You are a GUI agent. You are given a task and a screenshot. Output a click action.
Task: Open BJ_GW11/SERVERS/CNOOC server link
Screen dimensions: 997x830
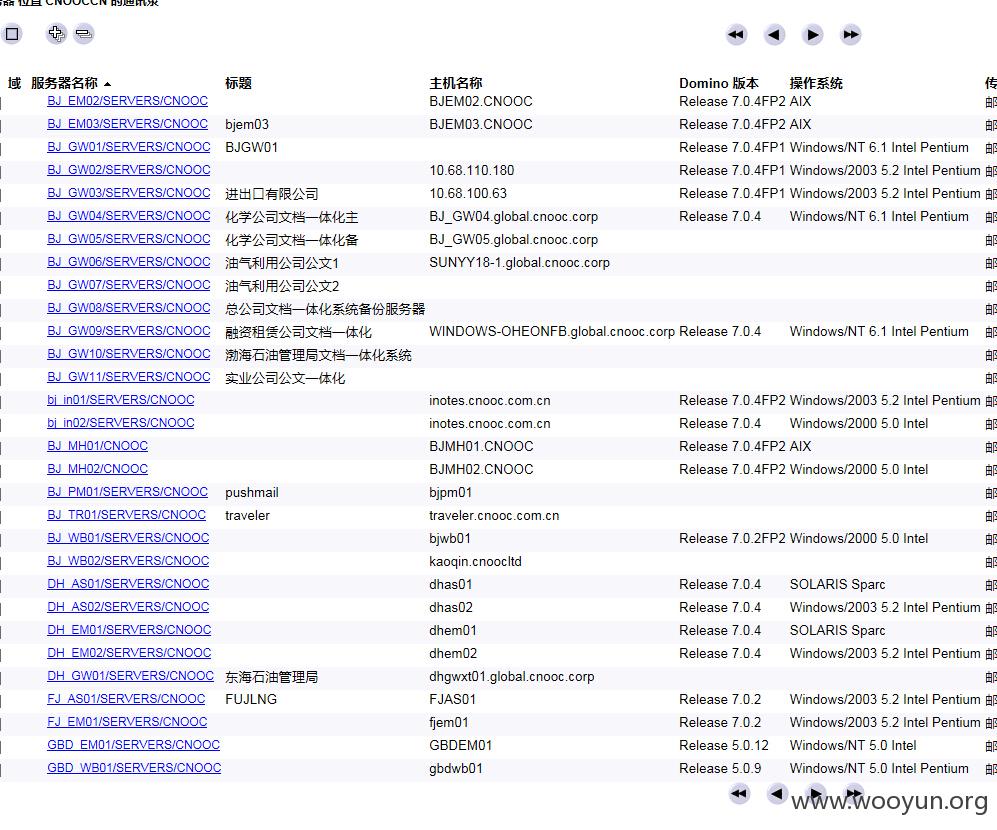[128, 377]
